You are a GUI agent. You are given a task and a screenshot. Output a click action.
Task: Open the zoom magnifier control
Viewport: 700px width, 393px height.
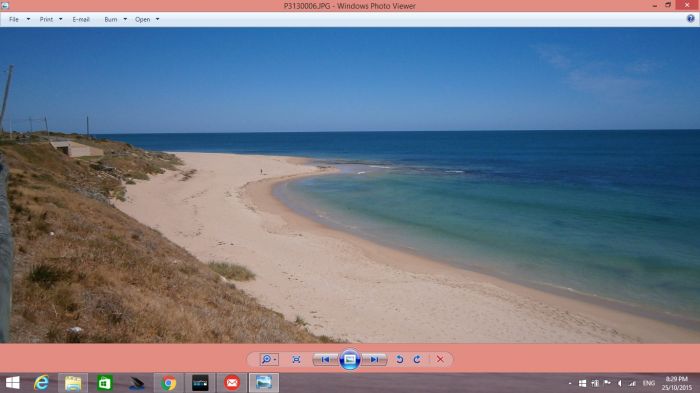(x=269, y=360)
